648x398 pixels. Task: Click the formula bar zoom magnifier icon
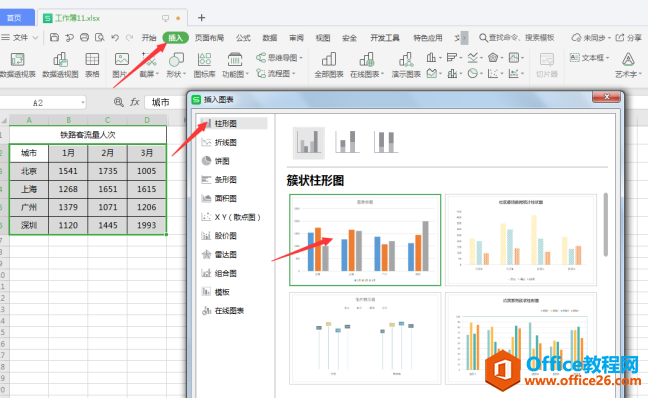pyautogui.click(x=119, y=102)
